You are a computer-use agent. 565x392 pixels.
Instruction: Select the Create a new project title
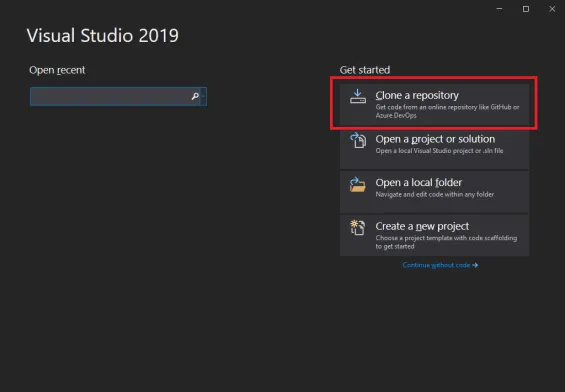pyautogui.click(x=422, y=226)
